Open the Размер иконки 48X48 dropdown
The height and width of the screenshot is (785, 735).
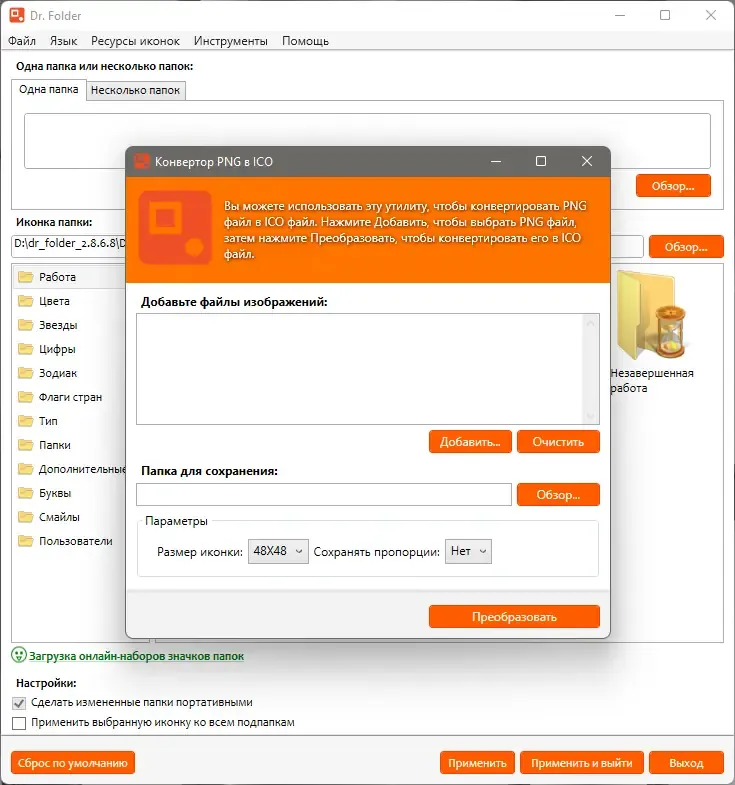[x=278, y=551]
